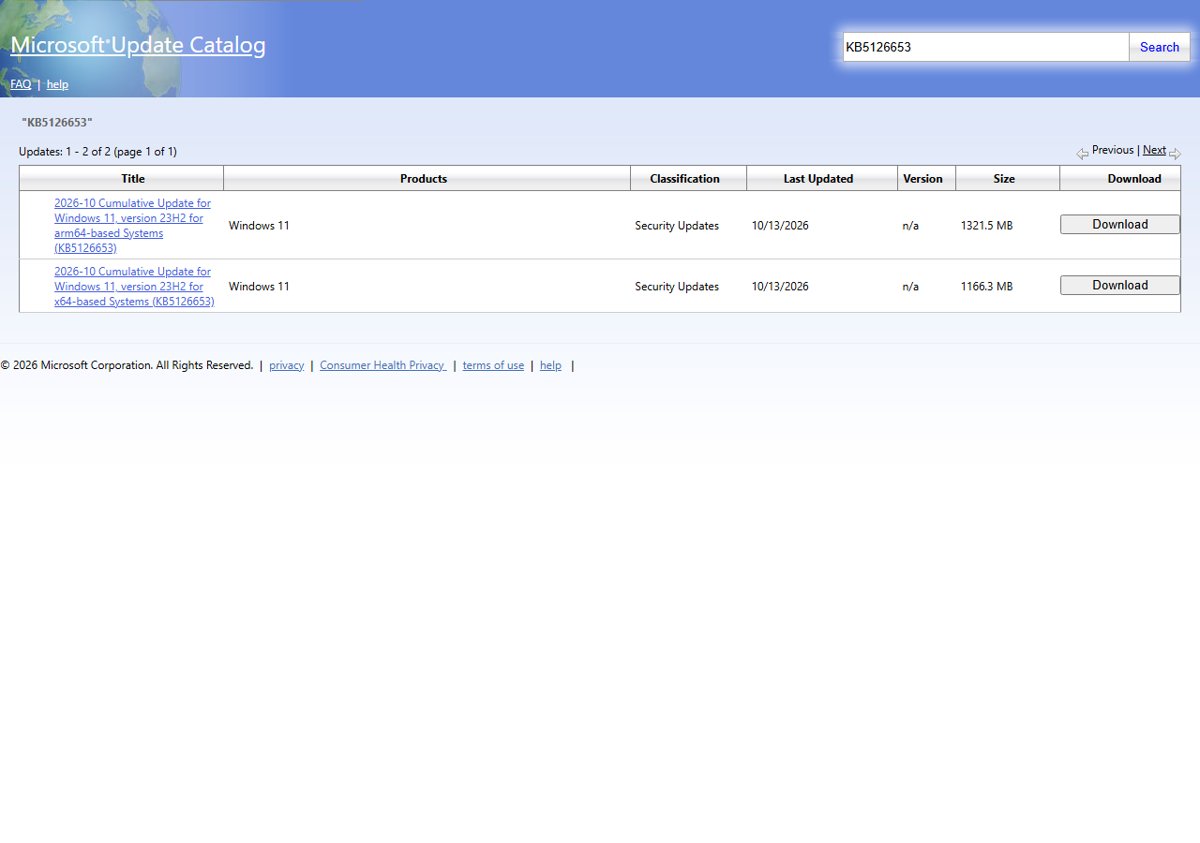Click the "KB5126653" search results heading

[x=57, y=122]
